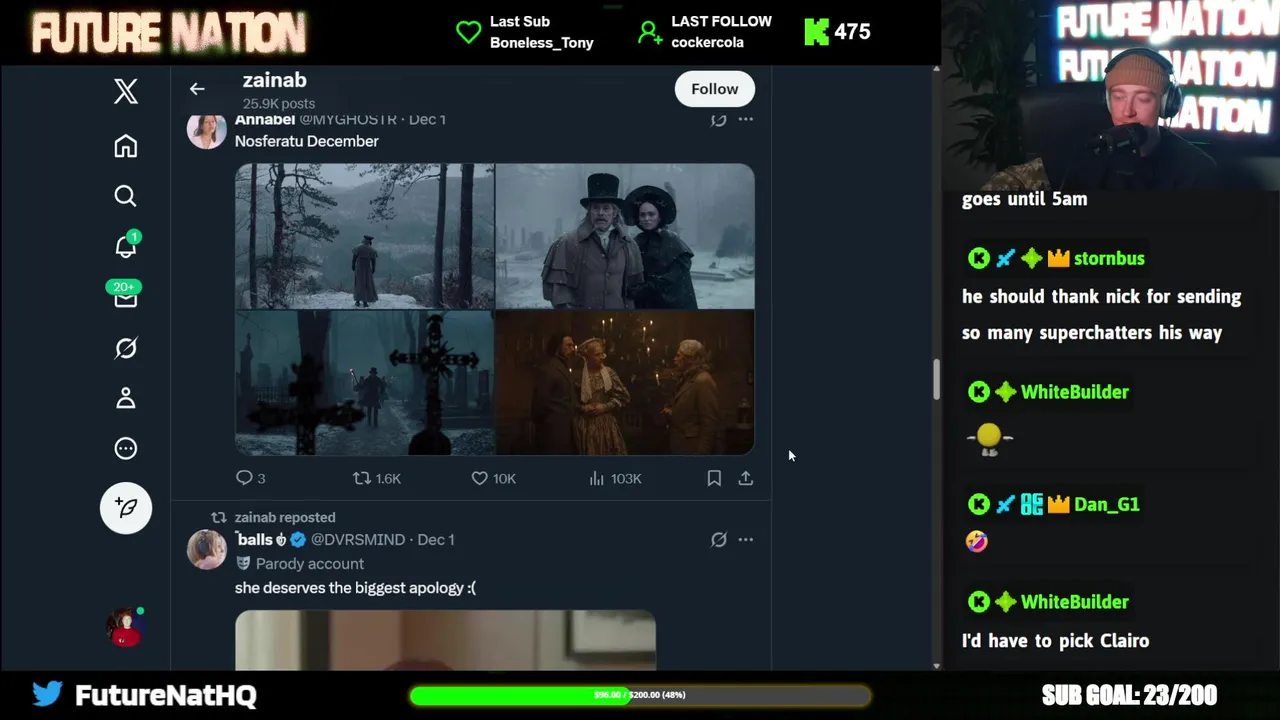Open the dark graveyard cross image
This screenshot has height=720, width=1280.
[364, 383]
